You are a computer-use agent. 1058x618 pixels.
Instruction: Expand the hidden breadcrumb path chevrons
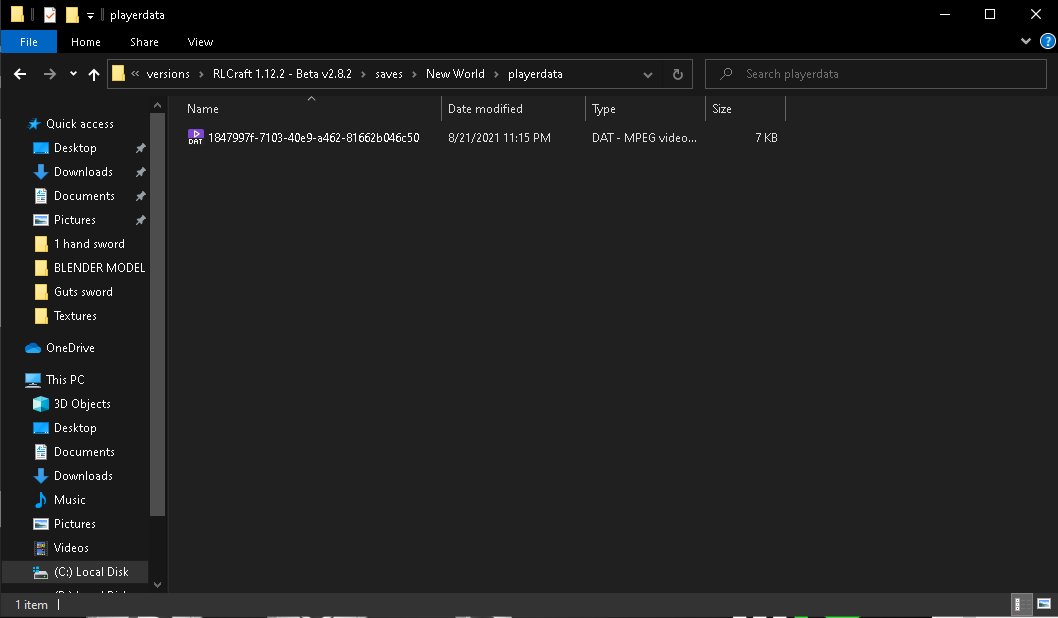(x=136, y=74)
